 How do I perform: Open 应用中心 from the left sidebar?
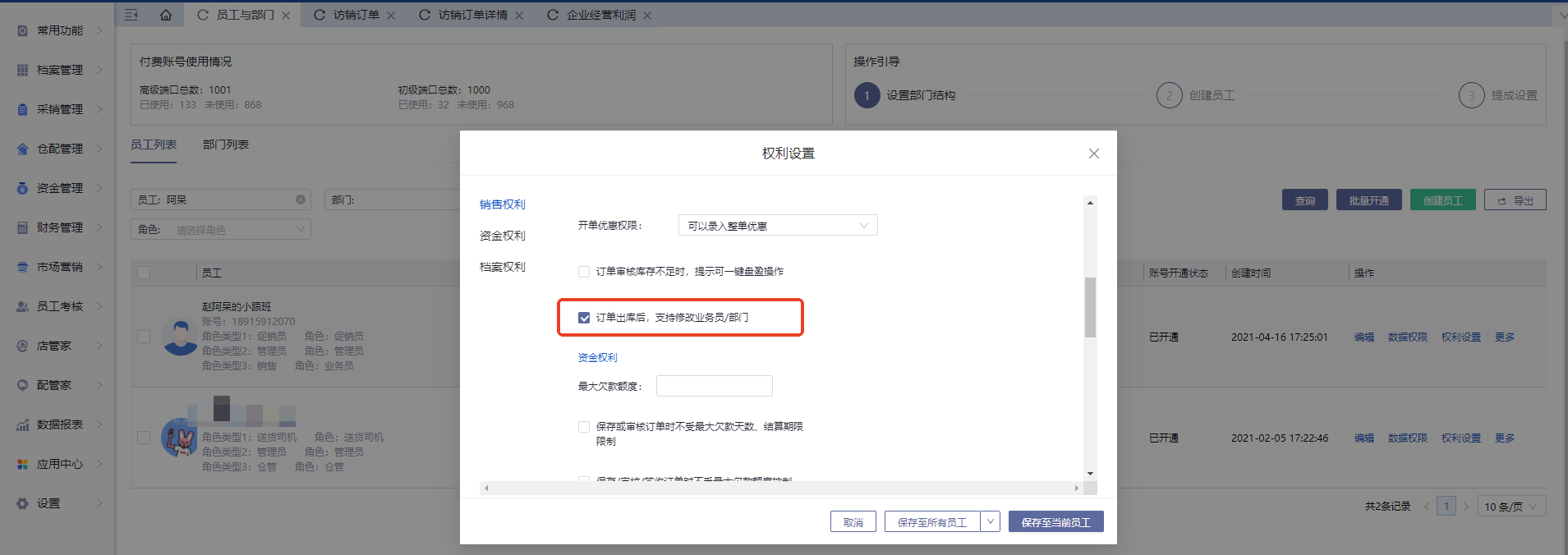coord(59,464)
